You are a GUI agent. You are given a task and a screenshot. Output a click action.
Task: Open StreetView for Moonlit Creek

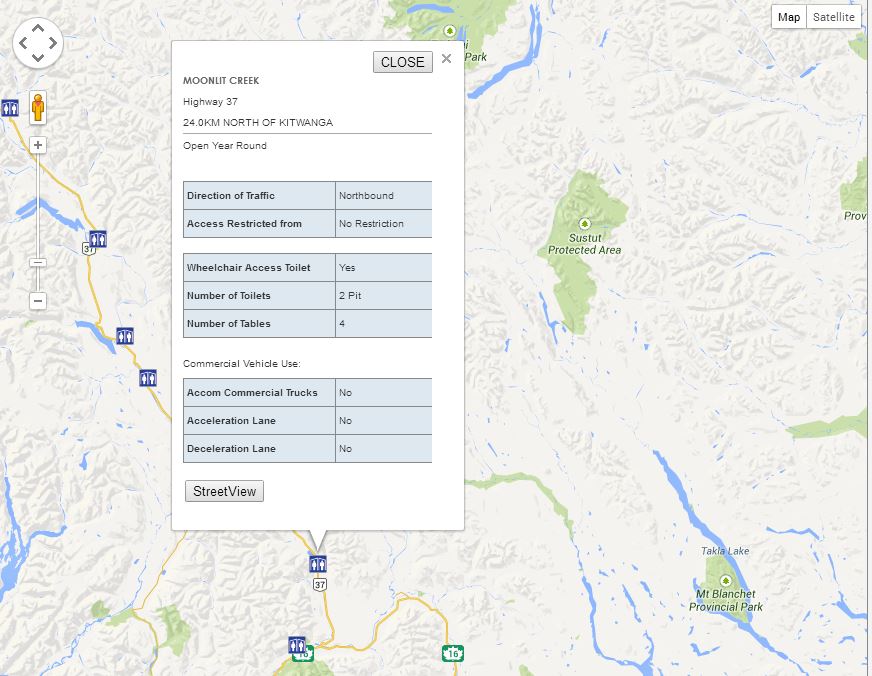[224, 491]
